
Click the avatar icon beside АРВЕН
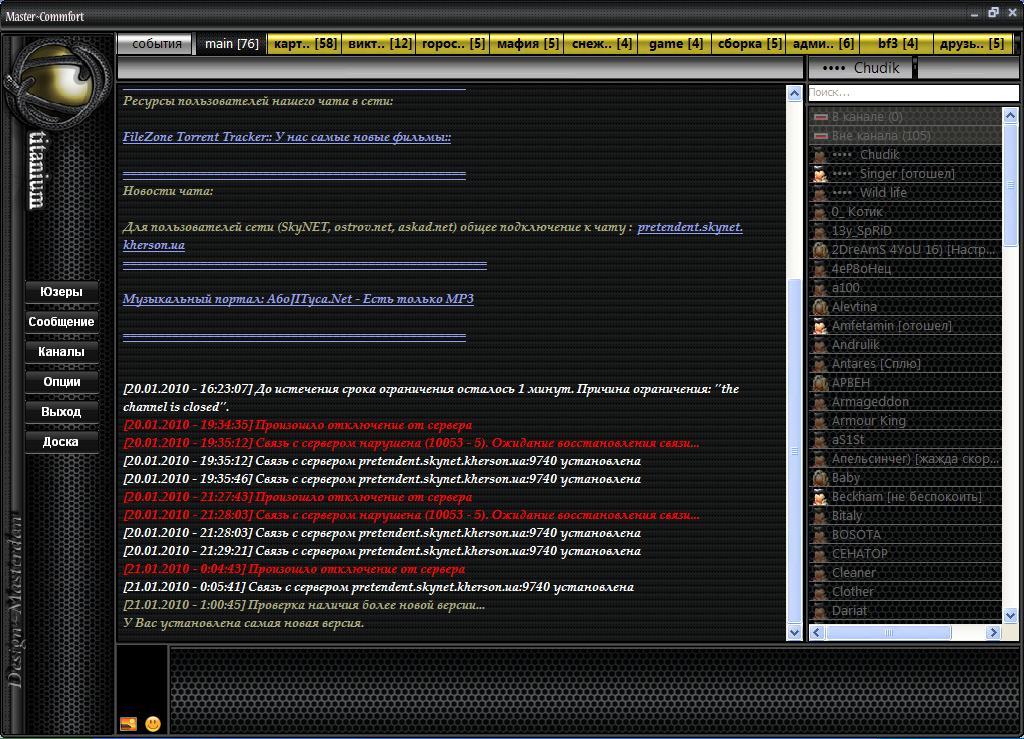[819, 383]
